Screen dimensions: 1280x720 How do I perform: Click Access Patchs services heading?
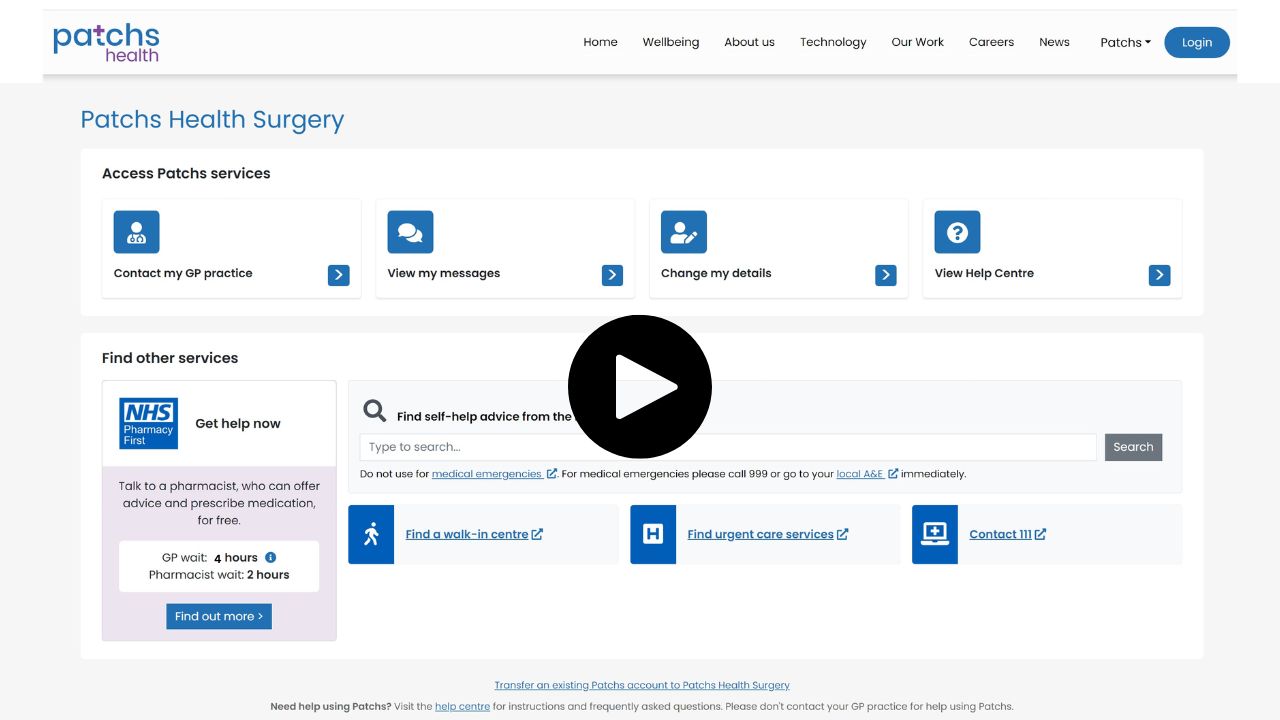(186, 173)
